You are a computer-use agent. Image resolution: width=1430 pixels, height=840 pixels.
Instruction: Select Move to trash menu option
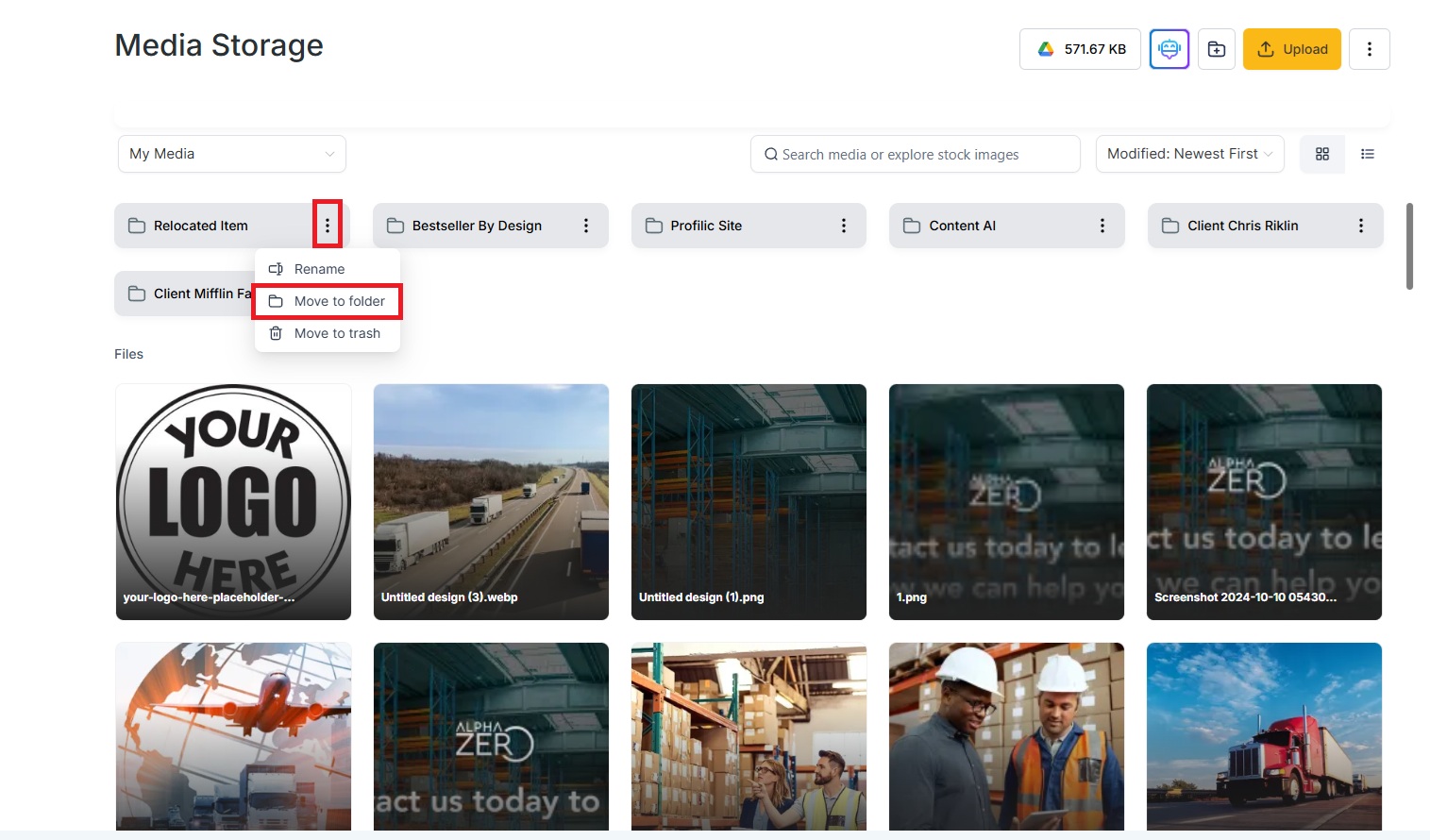pyautogui.click(x=337, y=333)
